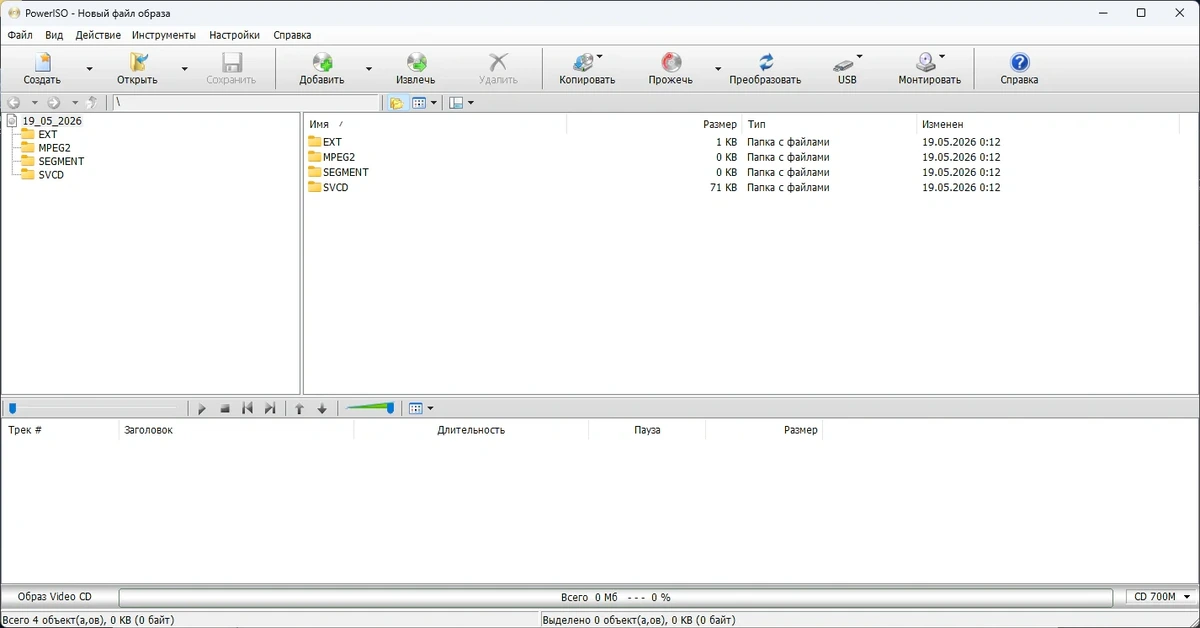Screen dimensions: 1200x628
Task: Select MPEG2 folder row in file list
Action: tap(654, 157)
